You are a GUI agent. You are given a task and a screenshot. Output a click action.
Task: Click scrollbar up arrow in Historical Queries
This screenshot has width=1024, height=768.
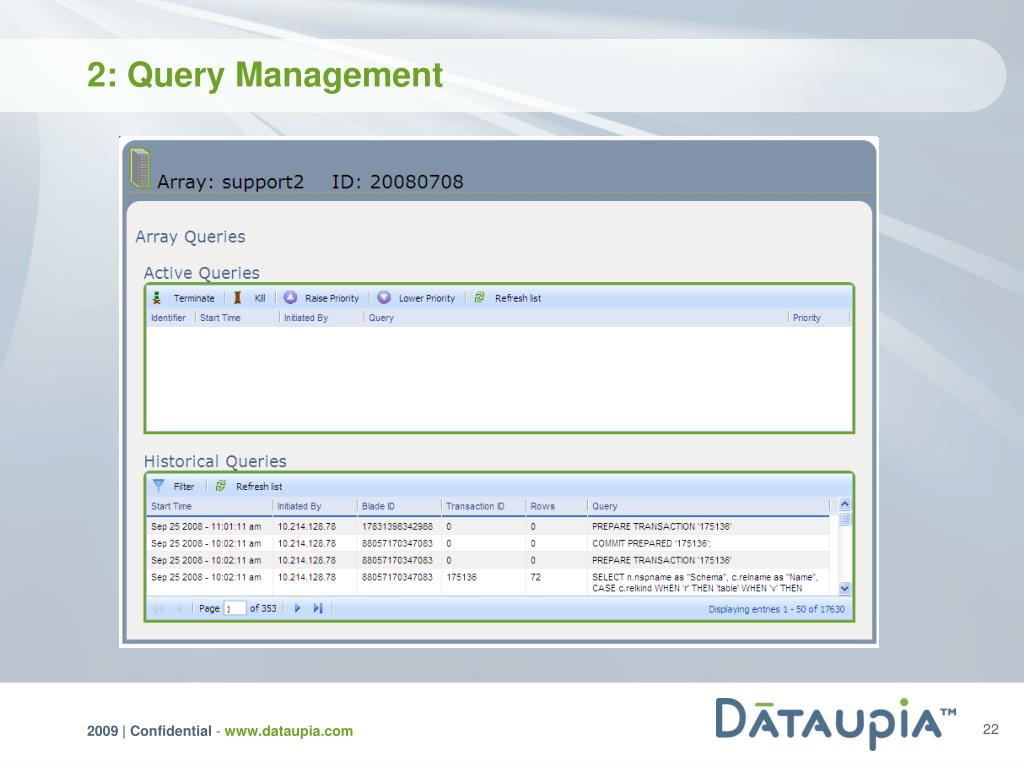coord(844,504)
